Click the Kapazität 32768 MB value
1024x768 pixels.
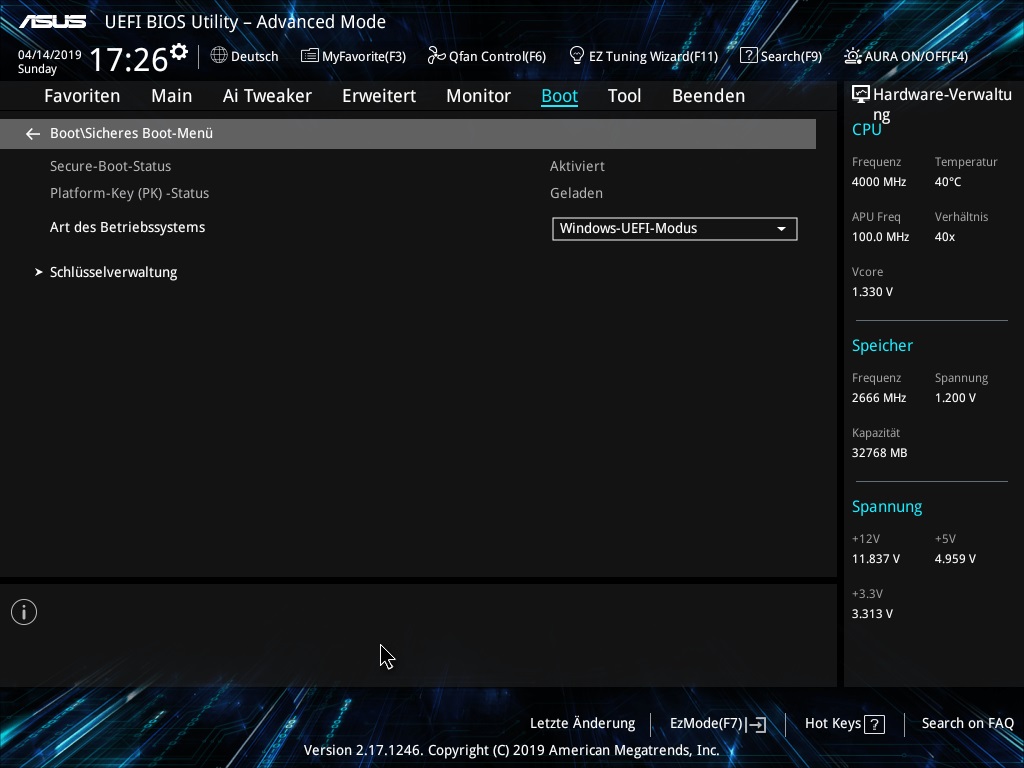coord(880,453)
